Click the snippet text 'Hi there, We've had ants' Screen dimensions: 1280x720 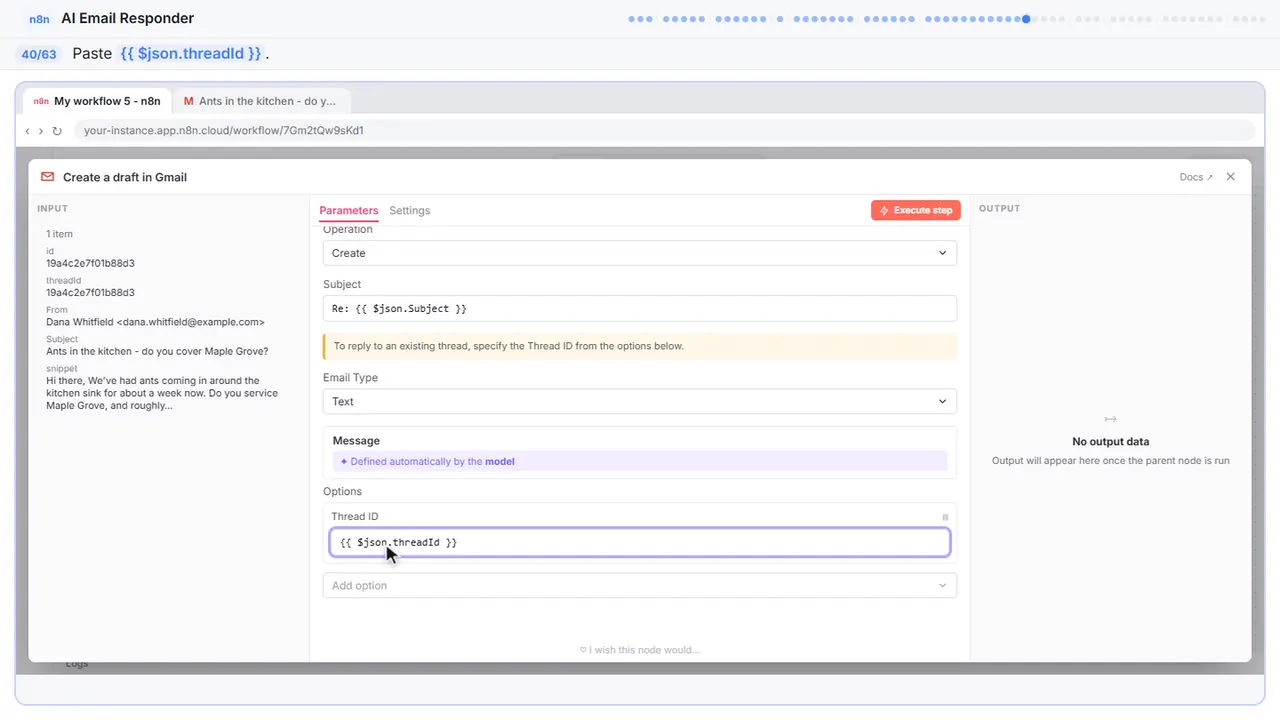(162, 393)
